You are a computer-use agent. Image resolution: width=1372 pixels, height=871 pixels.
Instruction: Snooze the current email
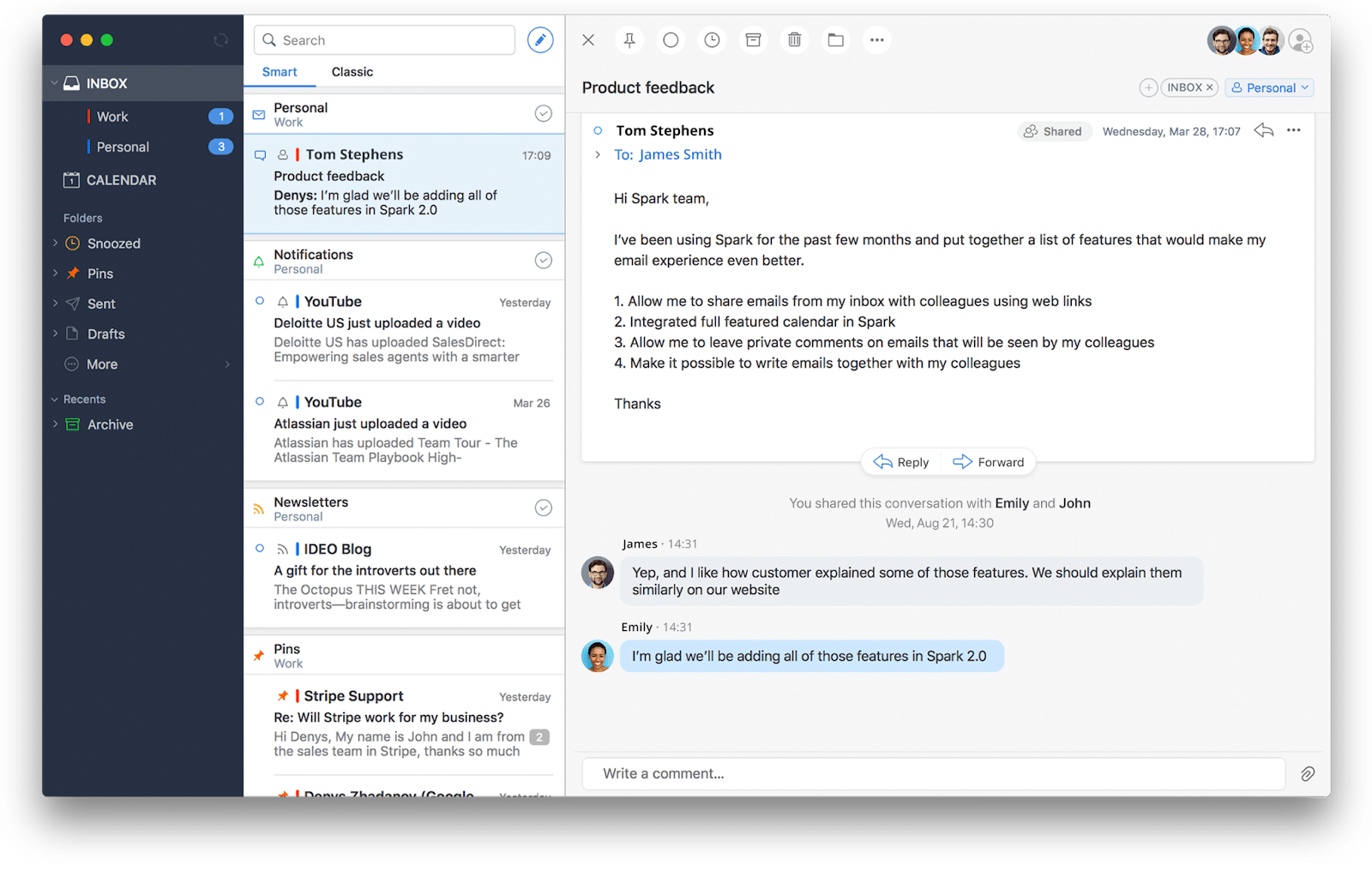click(x=712, y=39)
